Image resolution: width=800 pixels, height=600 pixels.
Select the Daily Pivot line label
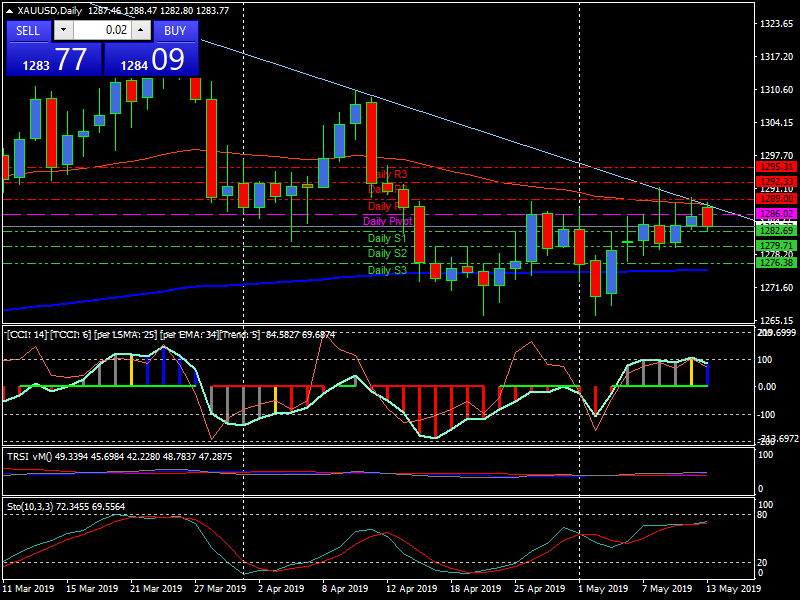pyautogui.click(x=387, y=221)
